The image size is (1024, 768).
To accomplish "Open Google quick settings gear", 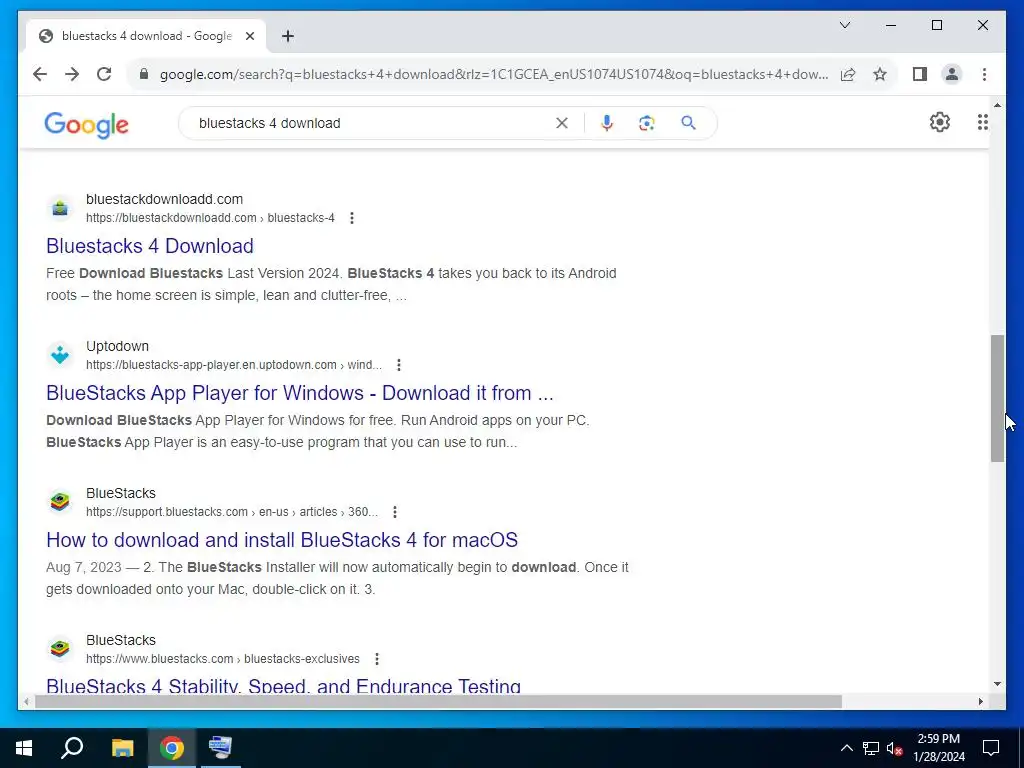I will 940,122.
